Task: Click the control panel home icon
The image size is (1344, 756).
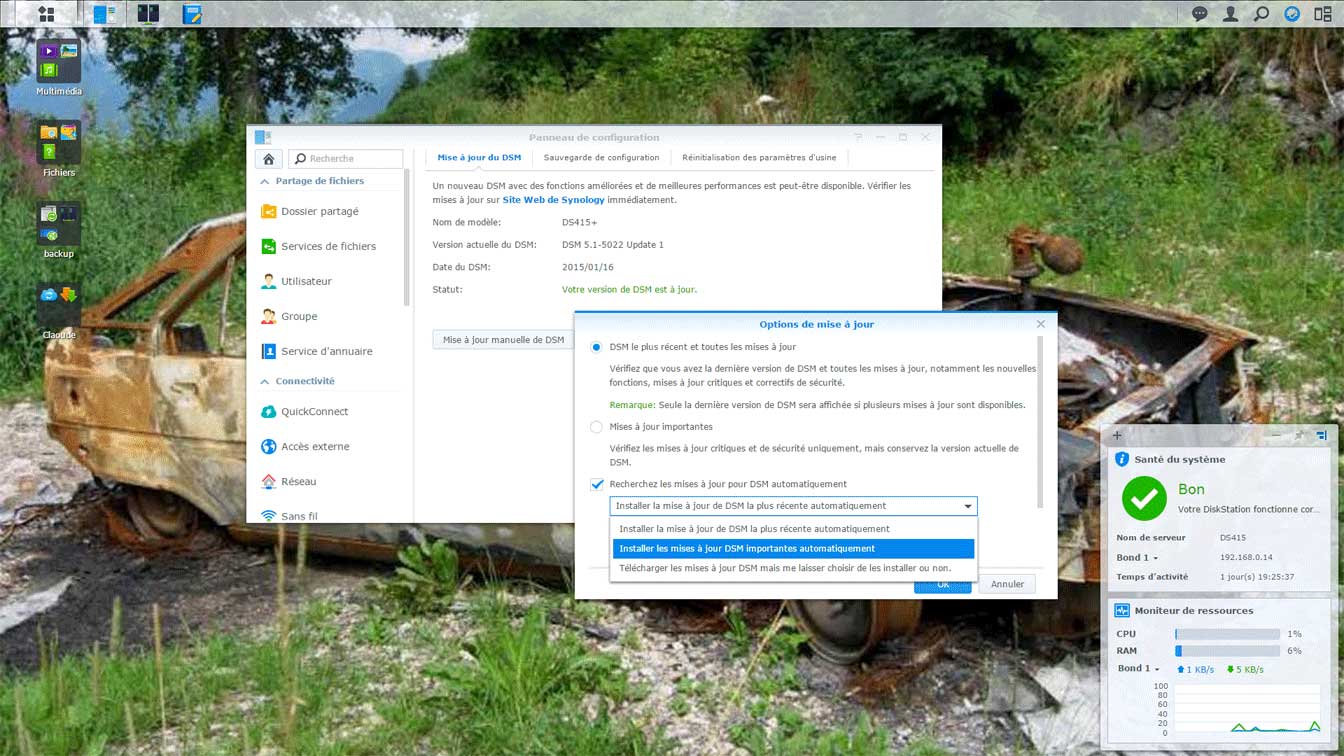Action: click(x=268, y=159)
